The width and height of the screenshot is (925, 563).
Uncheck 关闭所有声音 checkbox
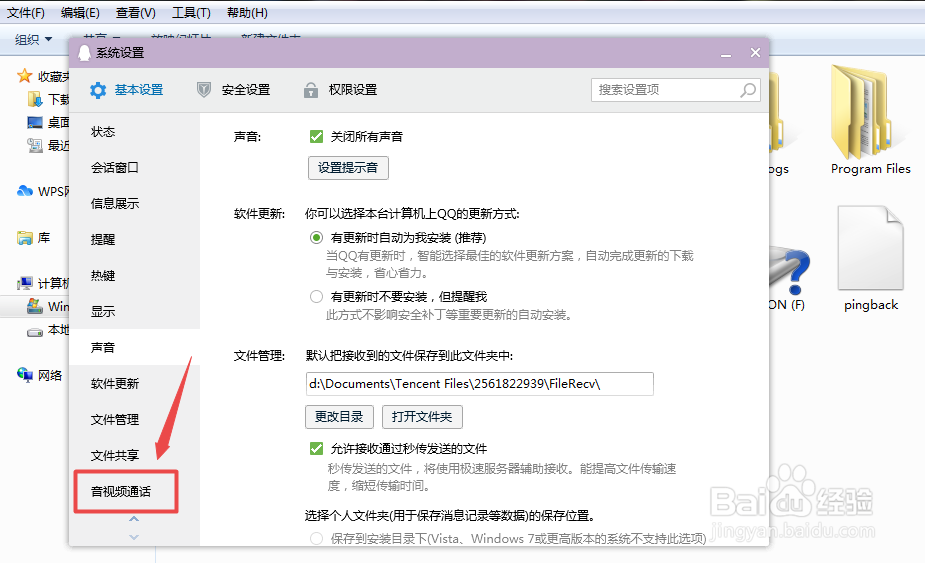316,137
